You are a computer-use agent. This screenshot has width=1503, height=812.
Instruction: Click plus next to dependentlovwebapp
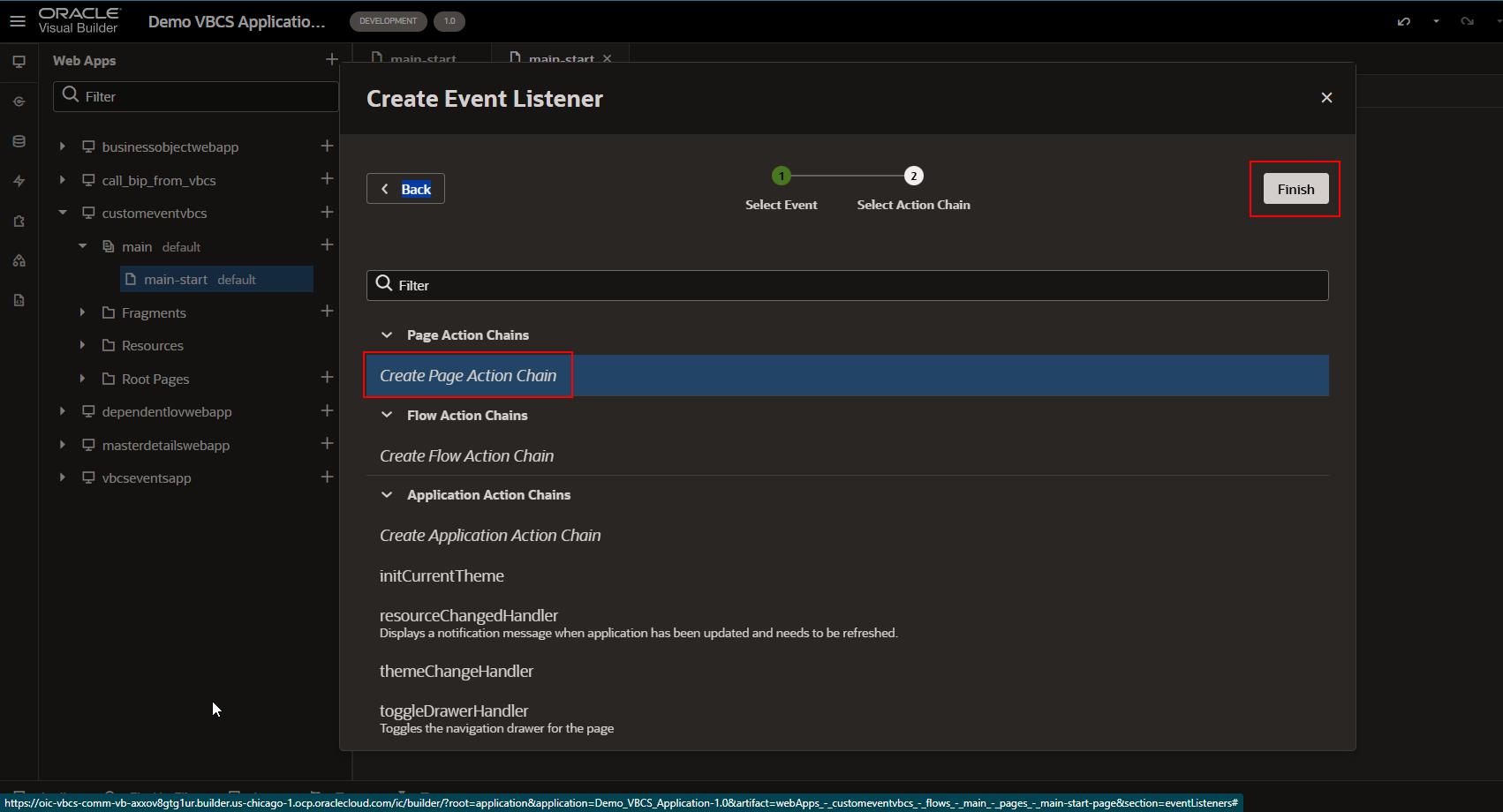point(327,410)
